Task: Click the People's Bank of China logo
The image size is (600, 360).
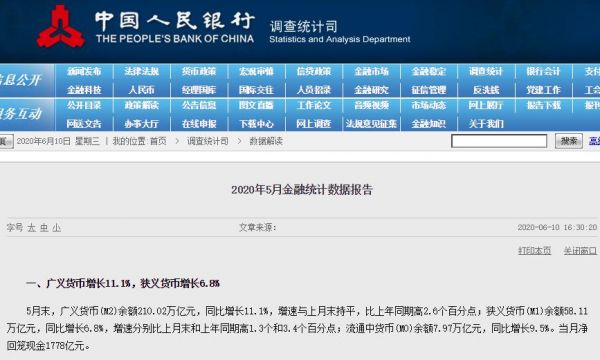Action: click(x=60, y=27)
